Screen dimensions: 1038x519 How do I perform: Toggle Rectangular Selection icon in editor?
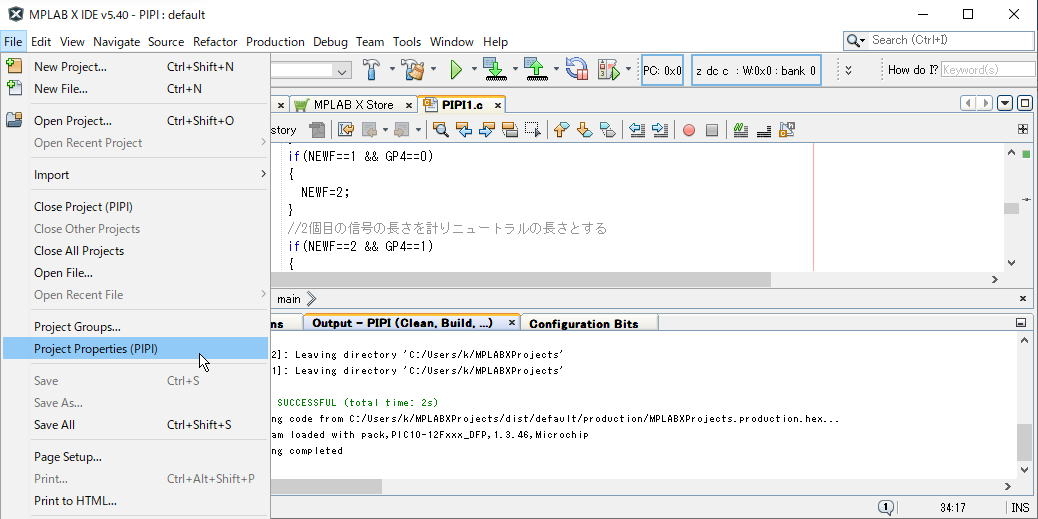coord(533,130)
